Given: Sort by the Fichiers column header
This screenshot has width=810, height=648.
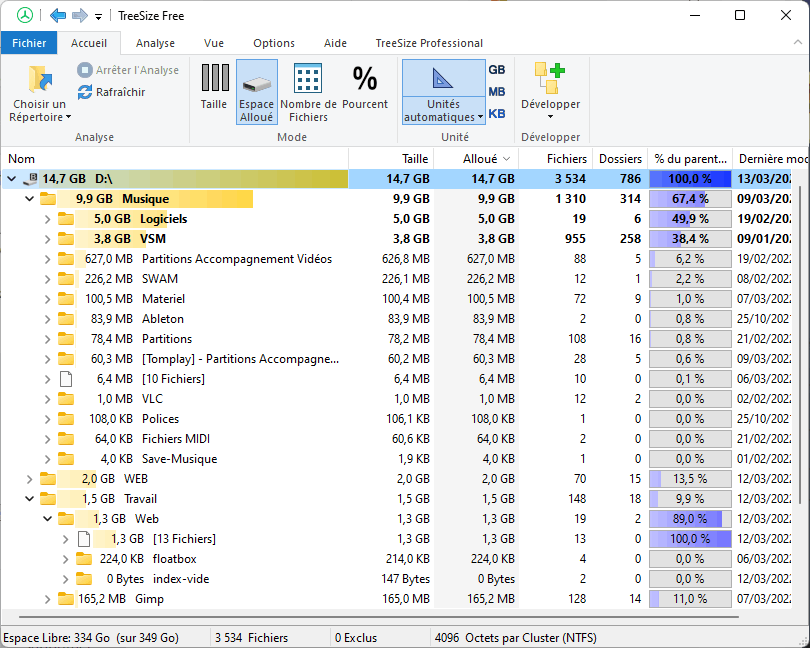Looking at the screenshot, I should point(555,159).
